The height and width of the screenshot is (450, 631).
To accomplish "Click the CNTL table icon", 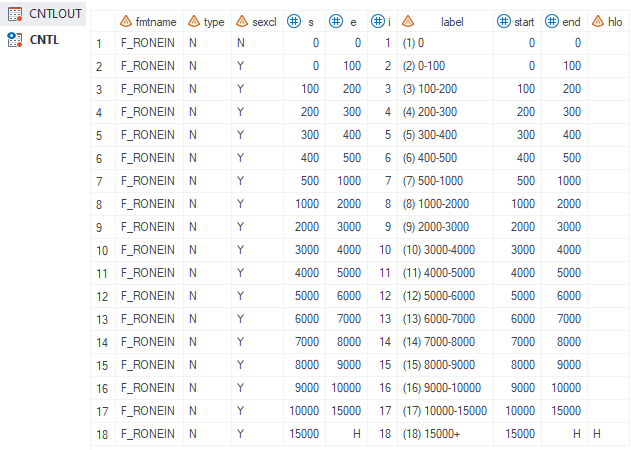I will [x=15, y=39].
